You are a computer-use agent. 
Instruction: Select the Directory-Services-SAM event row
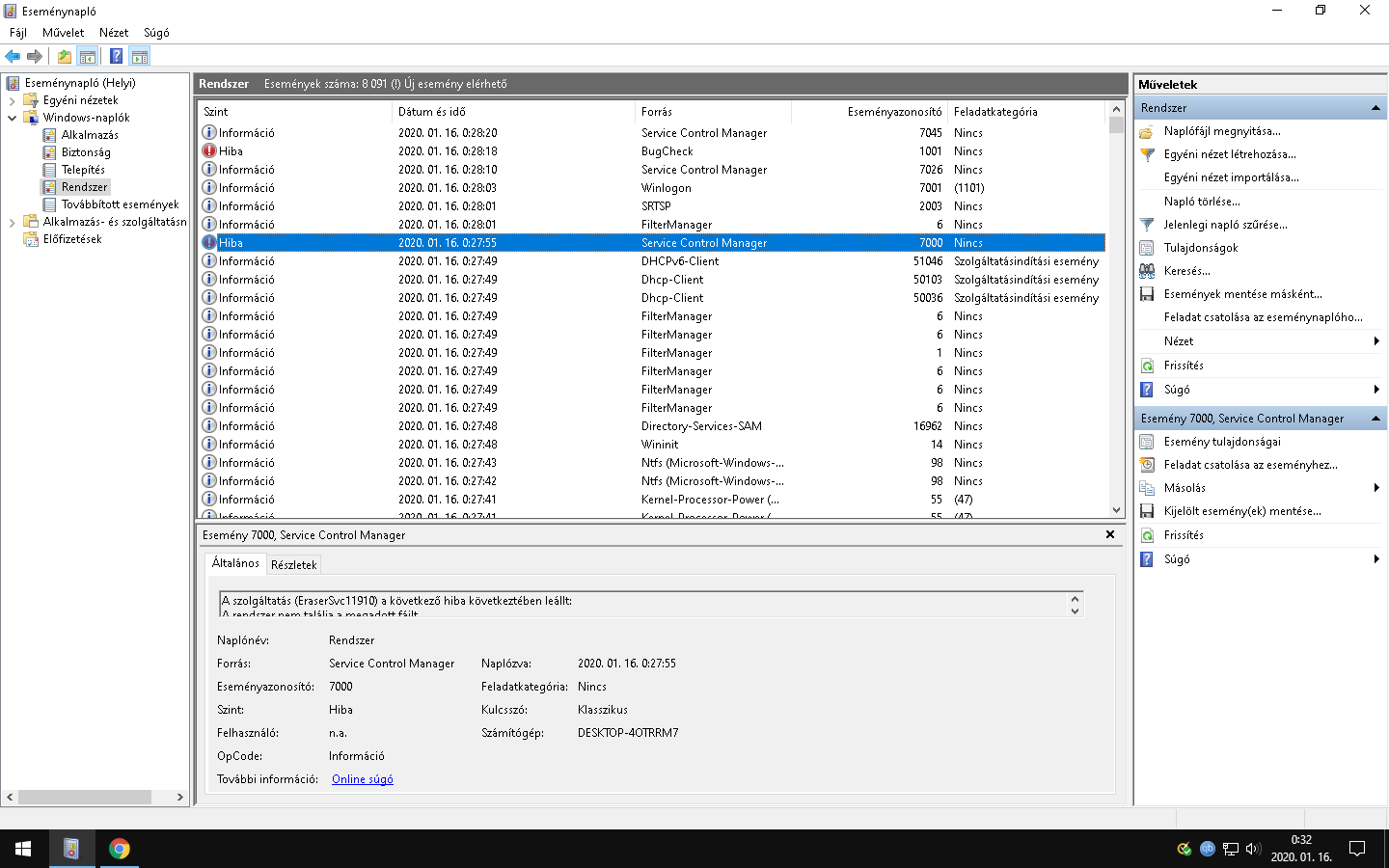tap(652, 426)
